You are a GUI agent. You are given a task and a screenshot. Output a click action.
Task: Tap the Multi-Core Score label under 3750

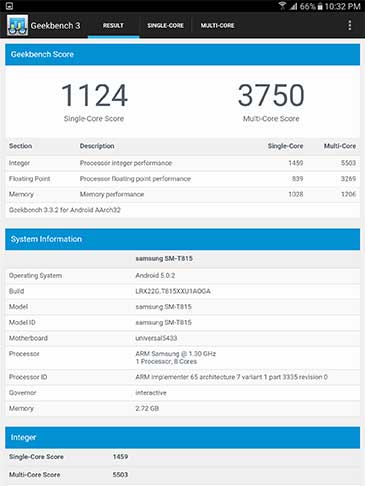[271, 119]
